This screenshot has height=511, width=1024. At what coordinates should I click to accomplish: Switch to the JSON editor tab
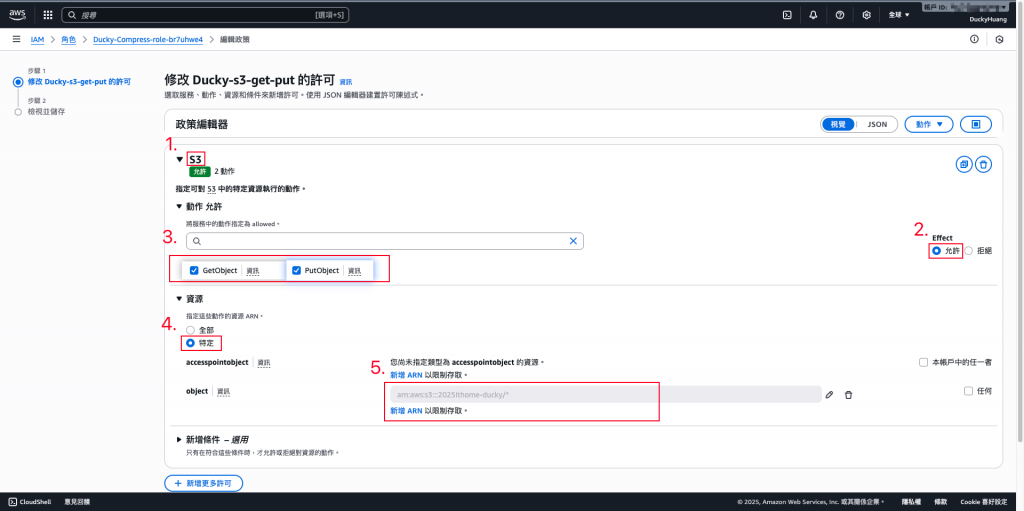[876, 124]
